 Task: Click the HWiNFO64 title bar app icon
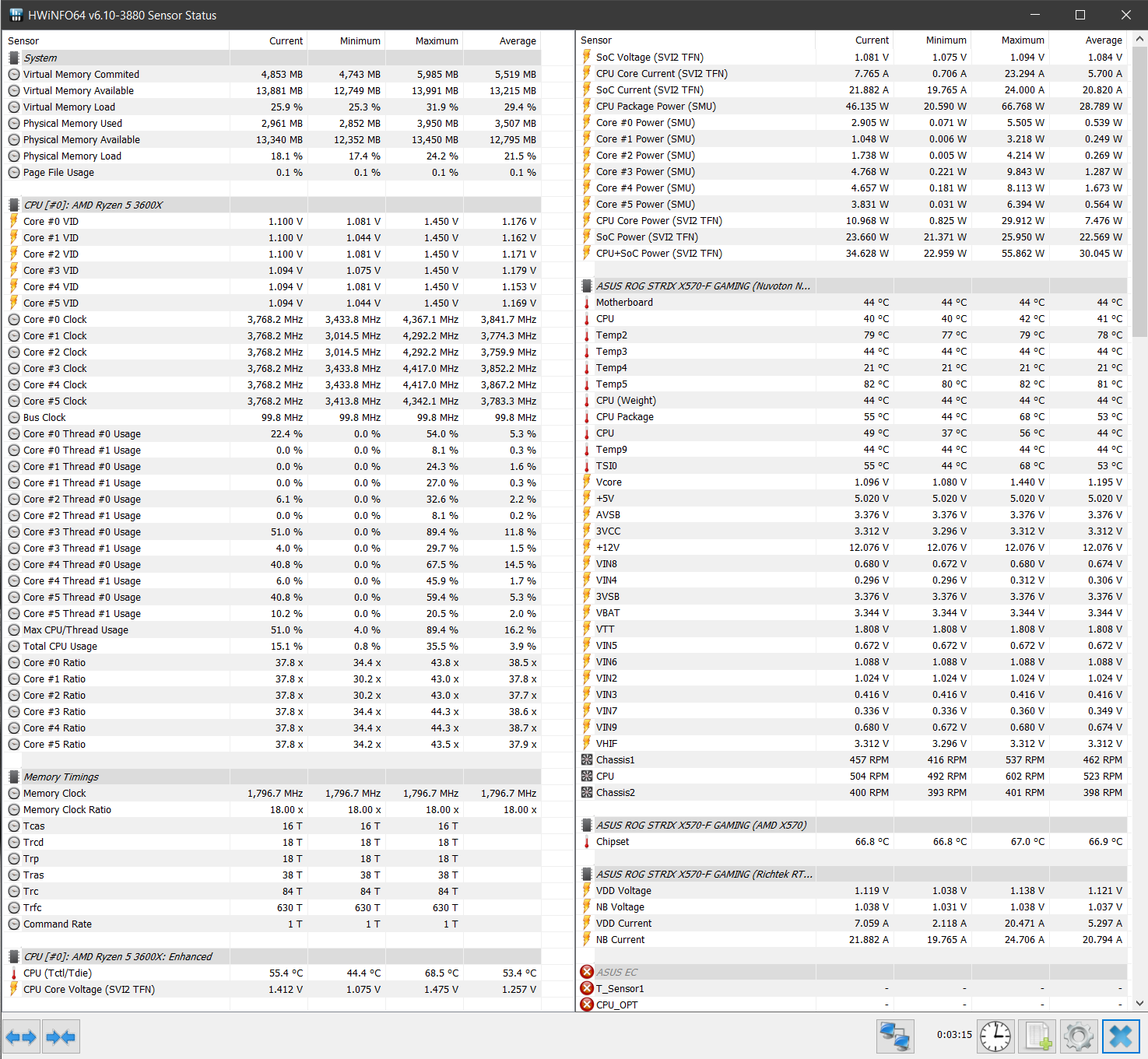(16, 15)
